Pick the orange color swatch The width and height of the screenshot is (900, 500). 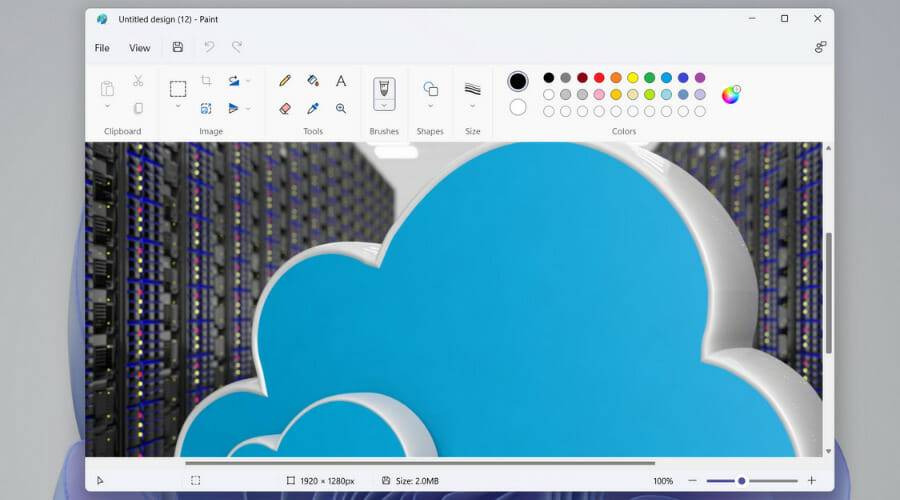(x=616, y=77)
